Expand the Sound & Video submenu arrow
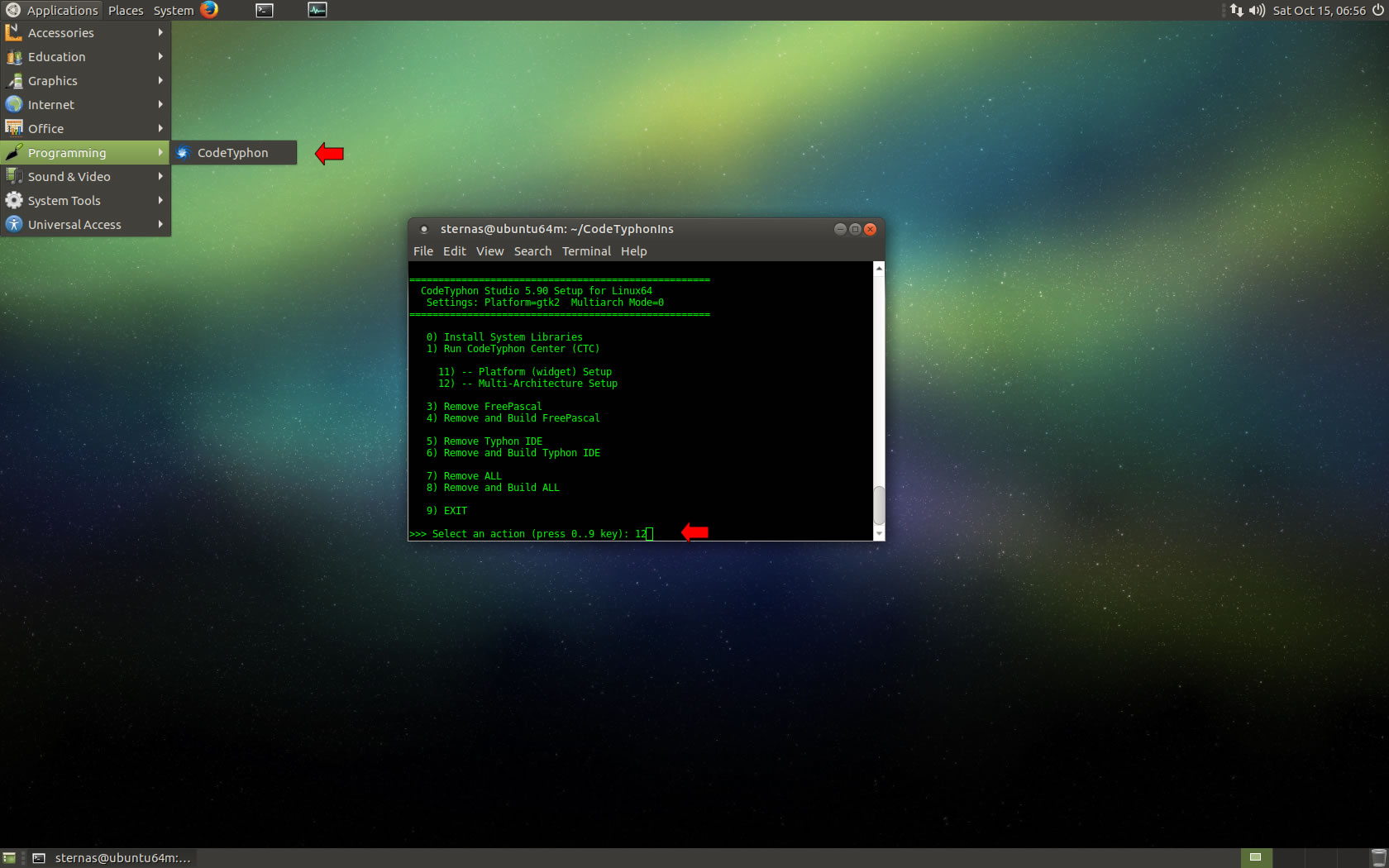The width and height of the screenshot is (1389, 868). tap(160, 176)
